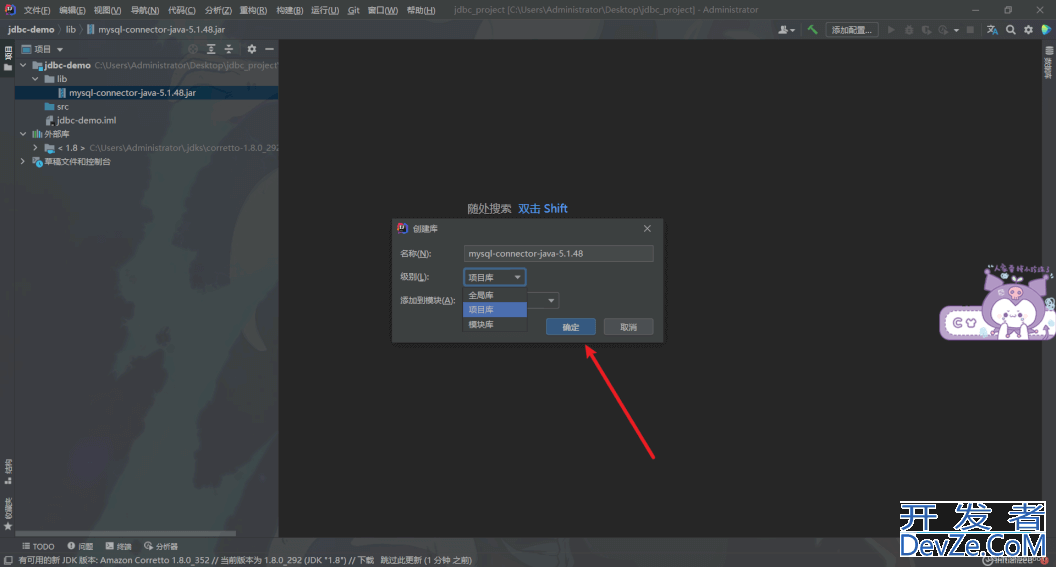Open the Database tool window on right edge
1056x567 pixels.
click(1049, 62)
